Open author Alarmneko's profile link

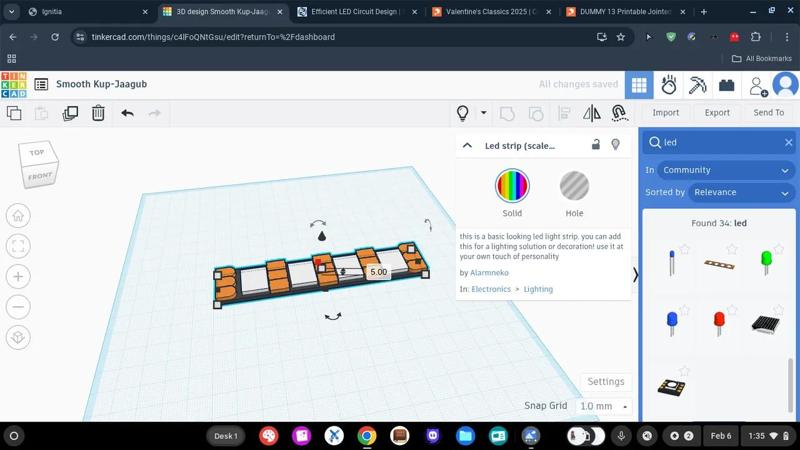pyautogui.click(x=489, y=272)
